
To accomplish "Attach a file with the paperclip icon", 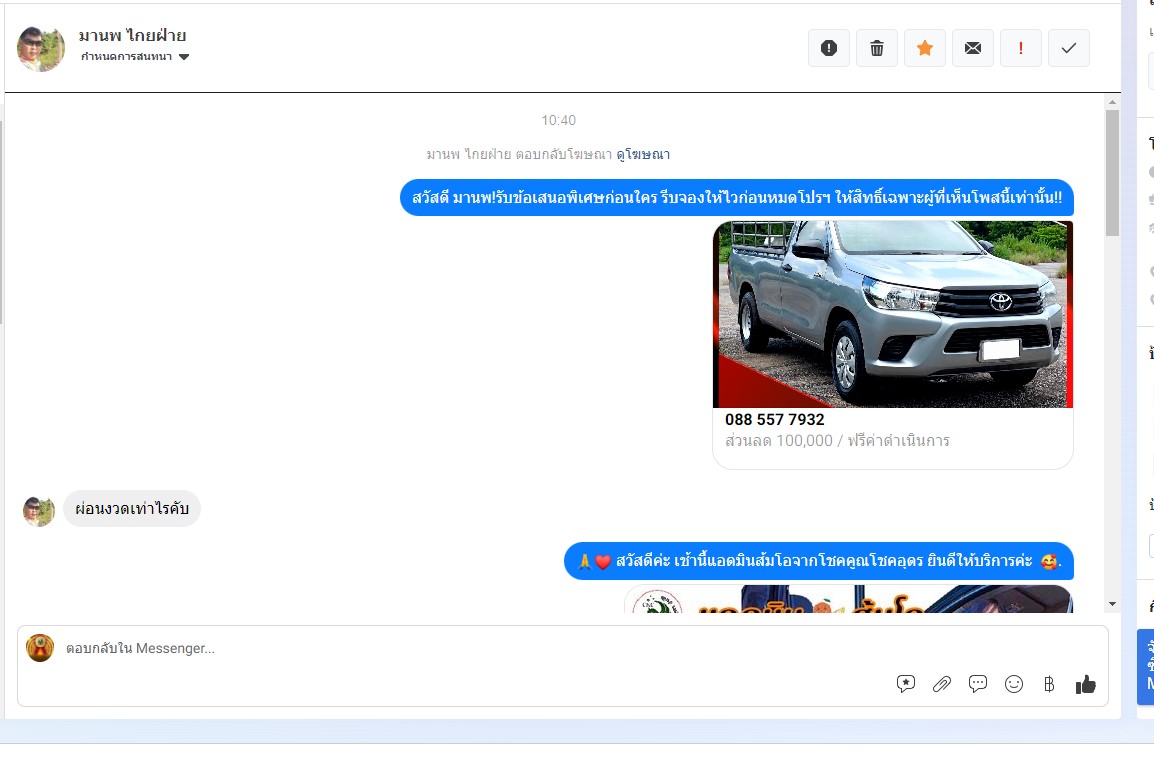I will [942, 684].
